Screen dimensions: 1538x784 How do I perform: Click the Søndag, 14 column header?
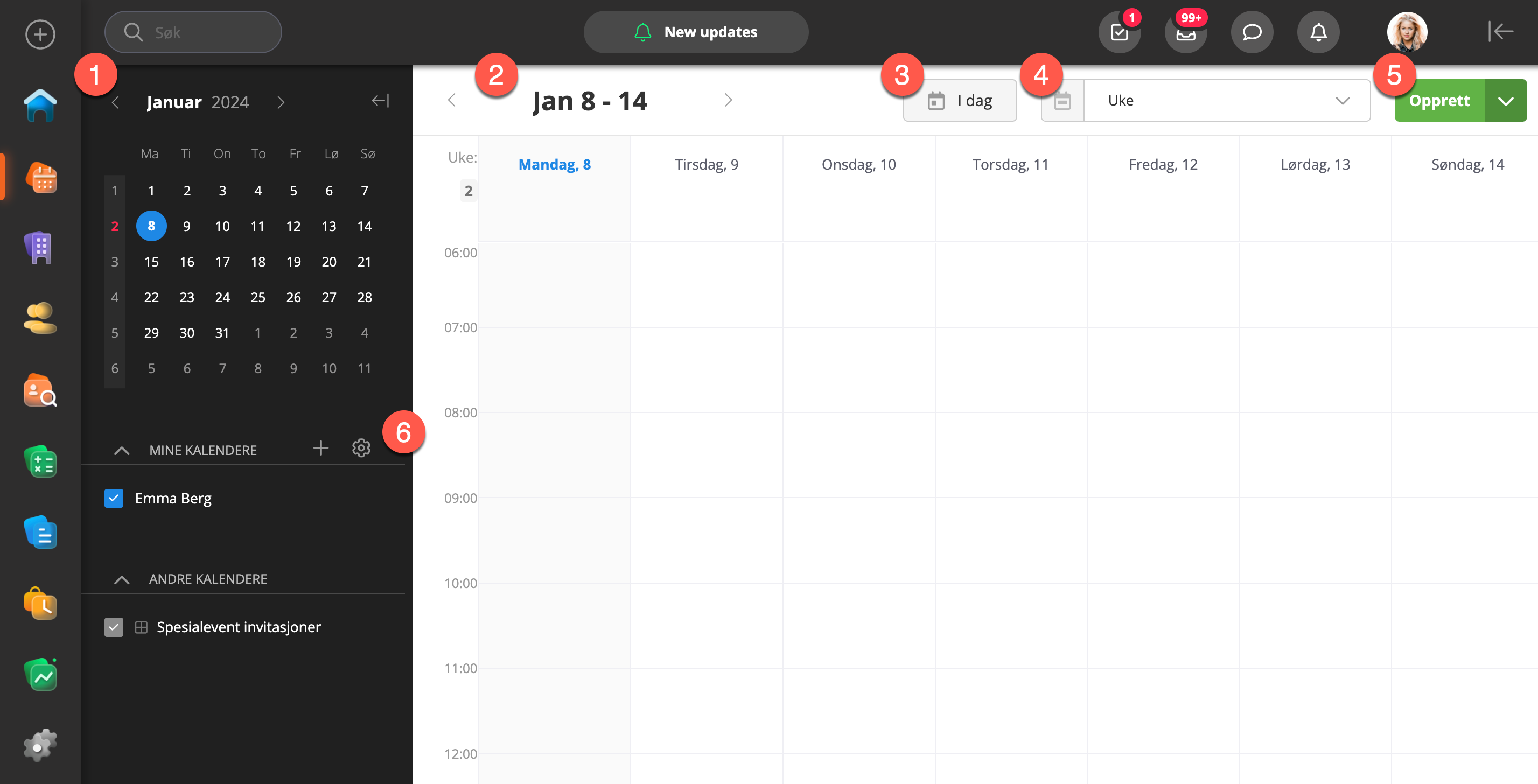coord(1467,164)
